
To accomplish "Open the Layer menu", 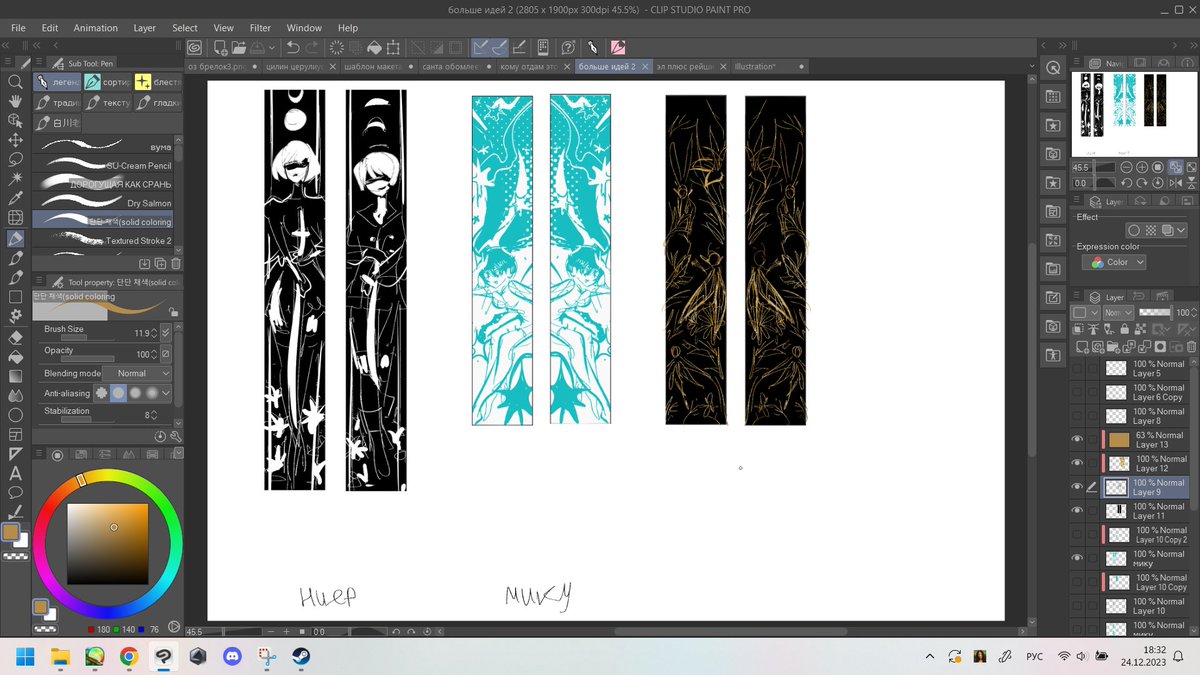I will coord(145,28).
